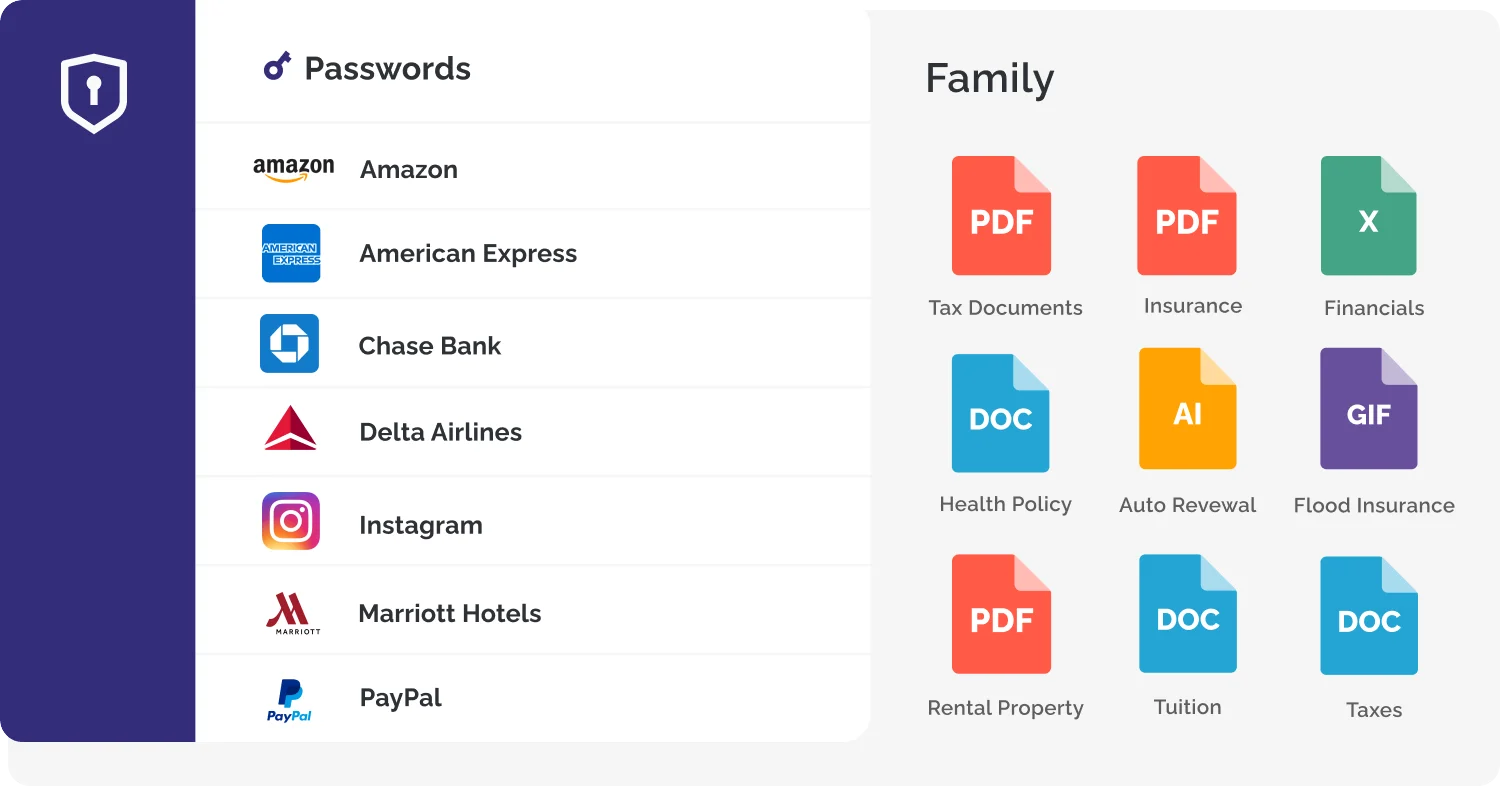Open the Rental Property PDF file
The width and height of the screenshot is (1500, 786).
click(x=1001, y=614)
